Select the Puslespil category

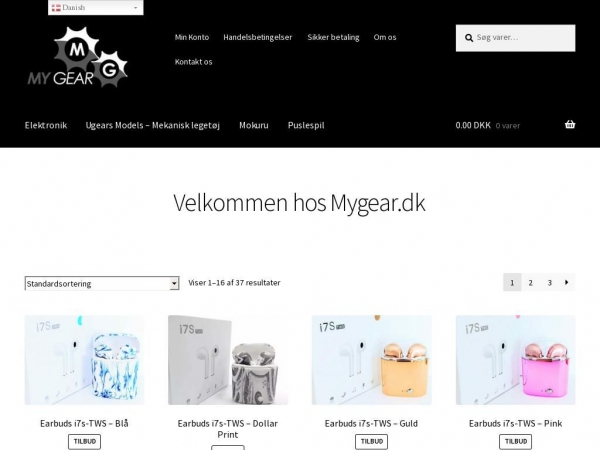coord(306,125)
